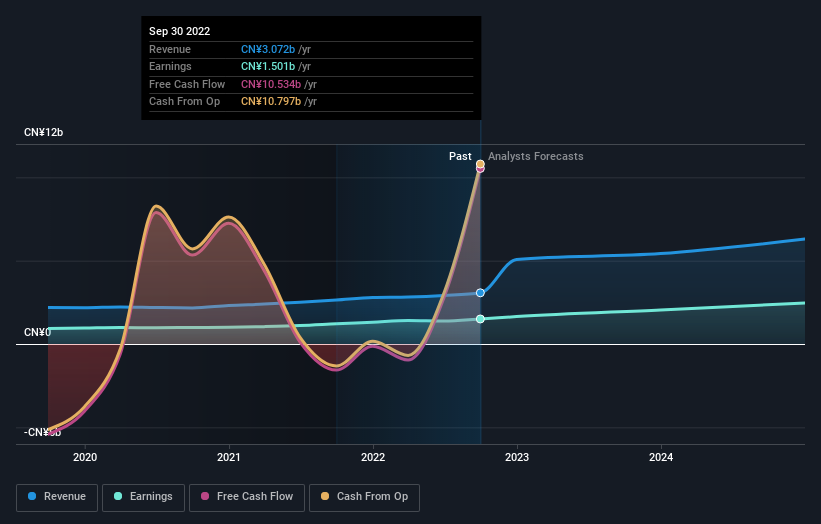
Task: Click the Sep 30 2022 tooltip date
Action: tap(181, 32)
